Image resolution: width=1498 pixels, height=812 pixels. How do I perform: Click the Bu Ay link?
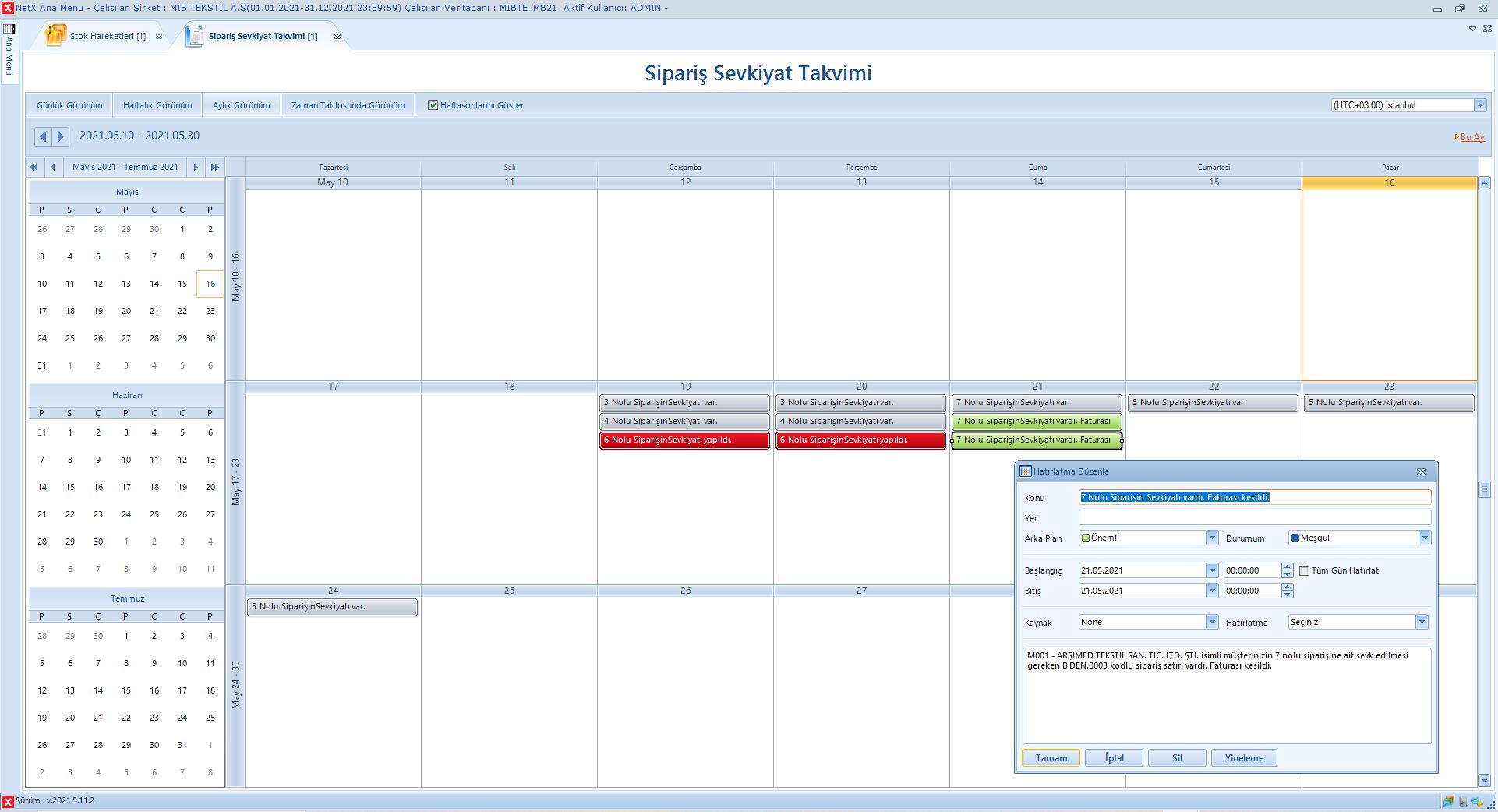click(1472, 137)
